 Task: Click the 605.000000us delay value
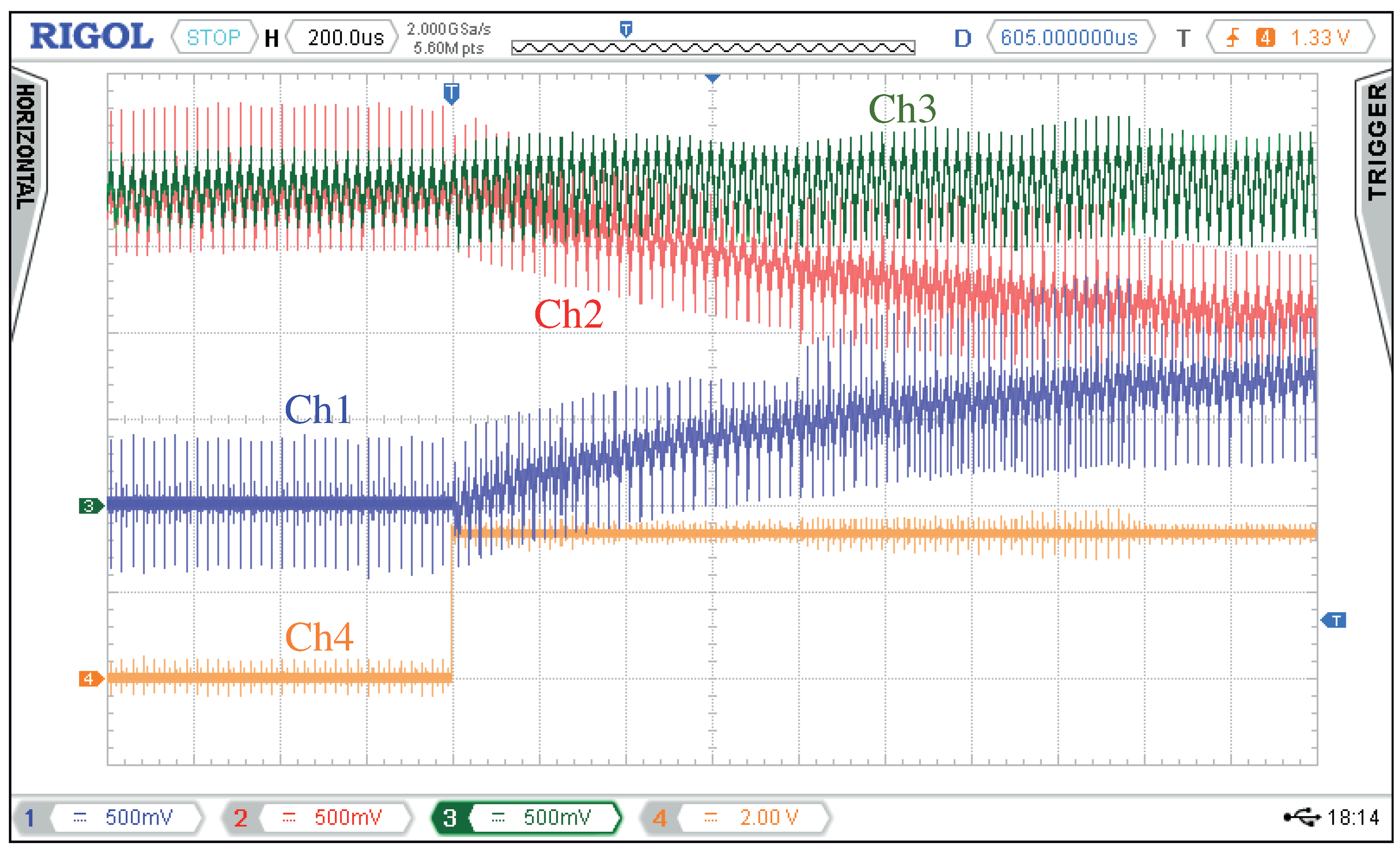(x=1069, y=38)
